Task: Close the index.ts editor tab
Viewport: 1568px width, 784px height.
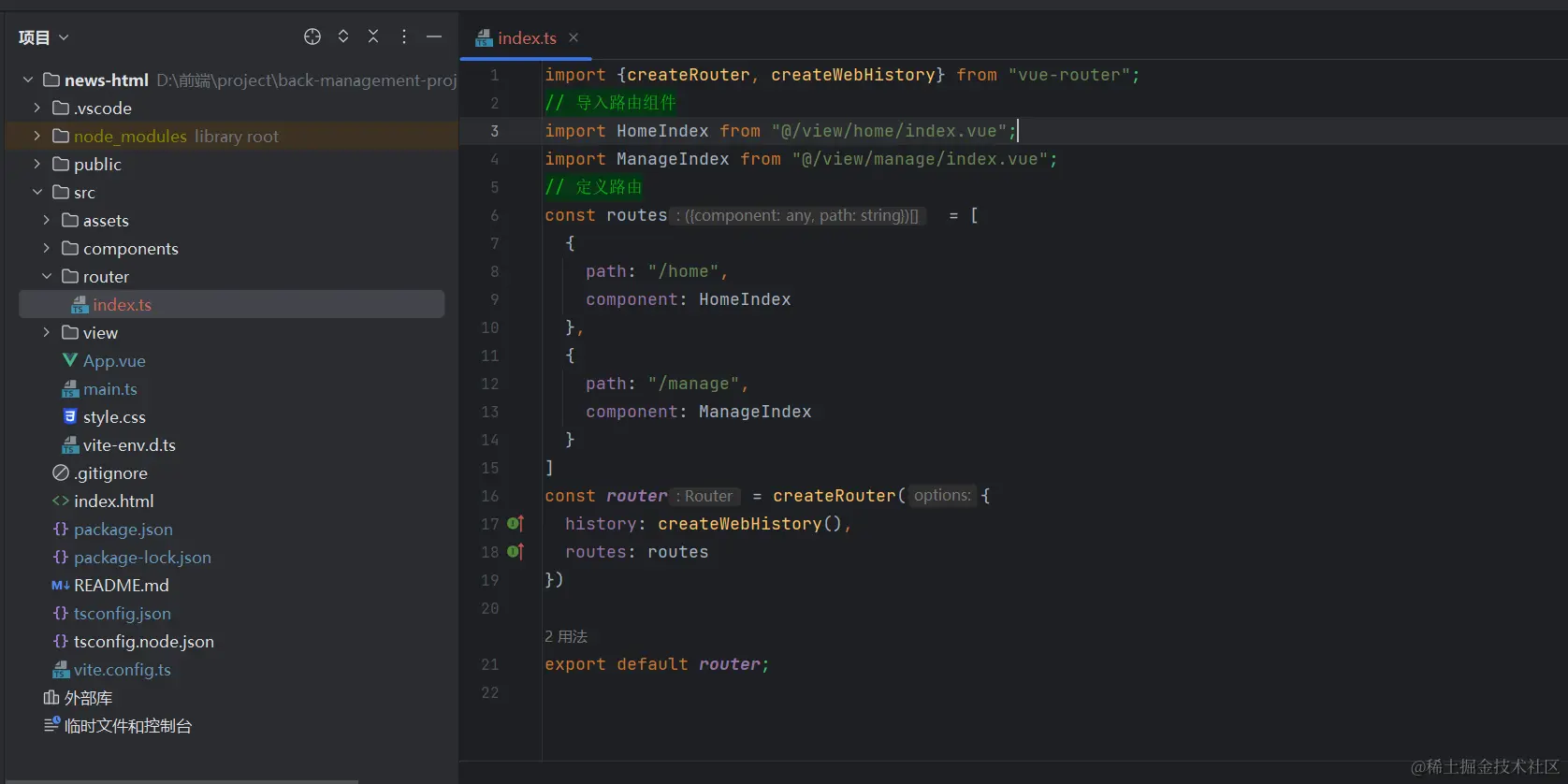Action: click(573, 37)
